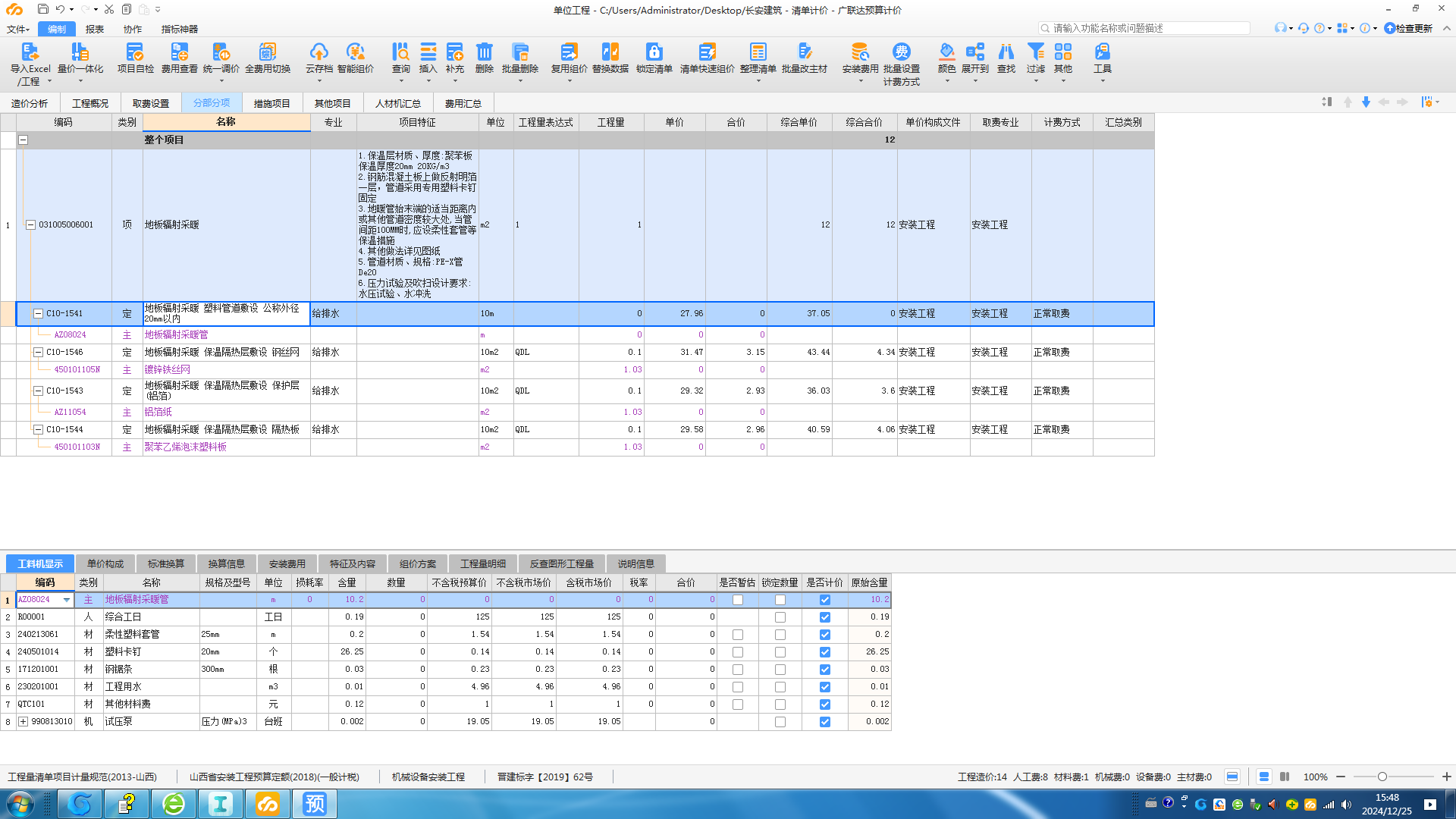The height and width of the screenshot is (819, 1456).
Task: Click the 检查更新 button
Action: 1408,28
